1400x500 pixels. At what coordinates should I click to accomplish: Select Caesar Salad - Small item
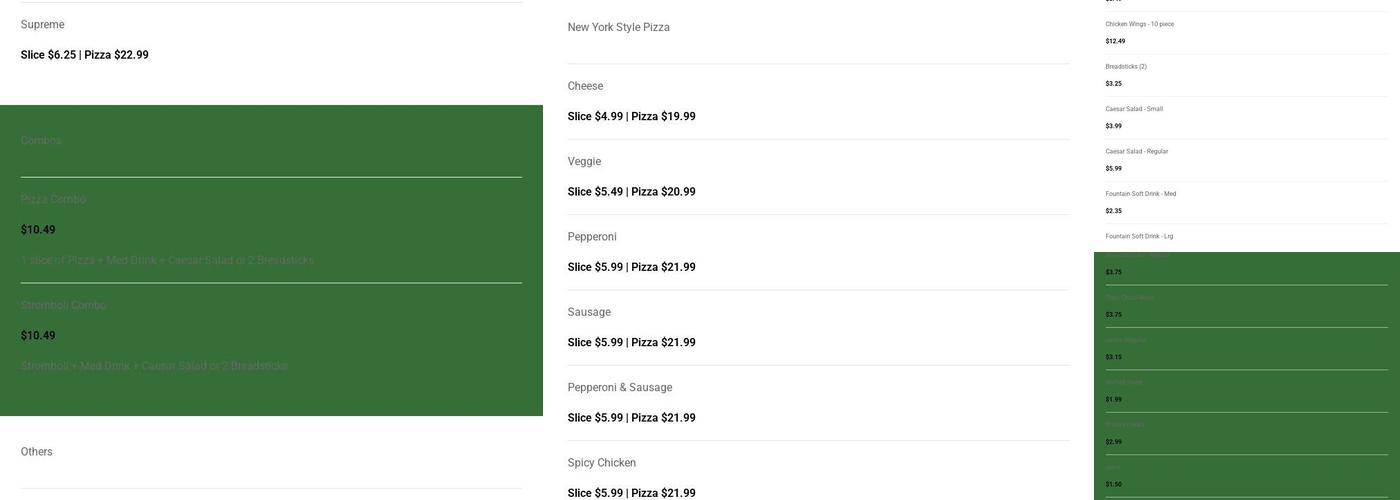tap(1134, 109)
